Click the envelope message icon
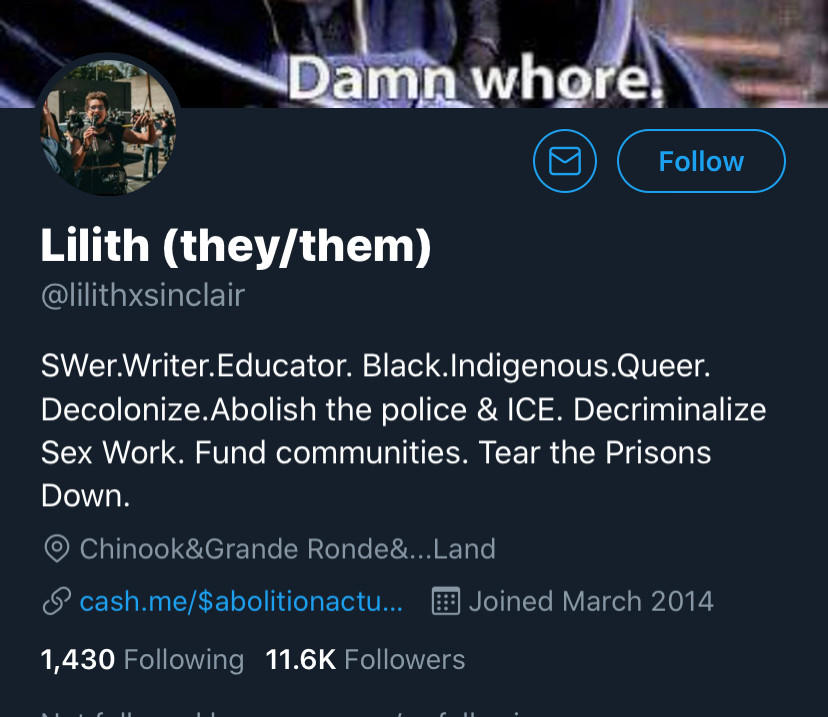828x717 pixels. pyautogui.click(x=564, y=161)
